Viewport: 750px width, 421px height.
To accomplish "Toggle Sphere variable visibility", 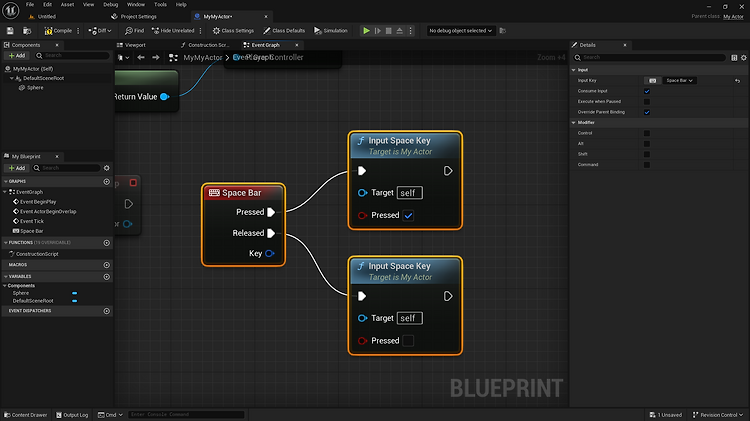I will click(75, 293).
